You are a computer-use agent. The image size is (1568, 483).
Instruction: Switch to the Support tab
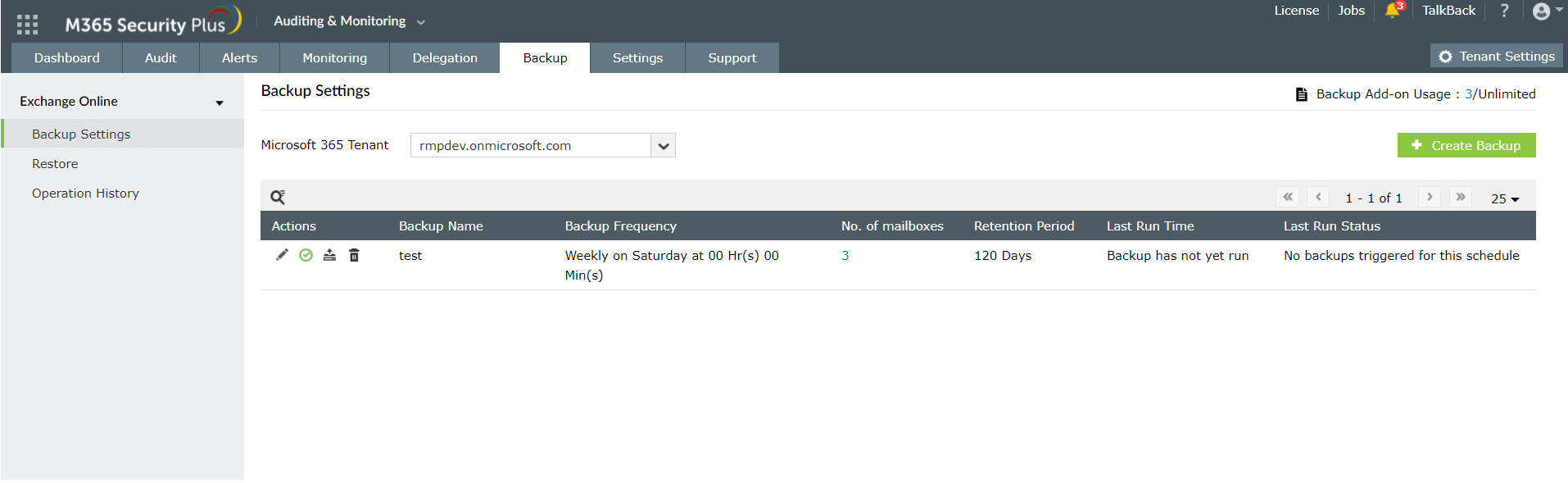point(732,58)
